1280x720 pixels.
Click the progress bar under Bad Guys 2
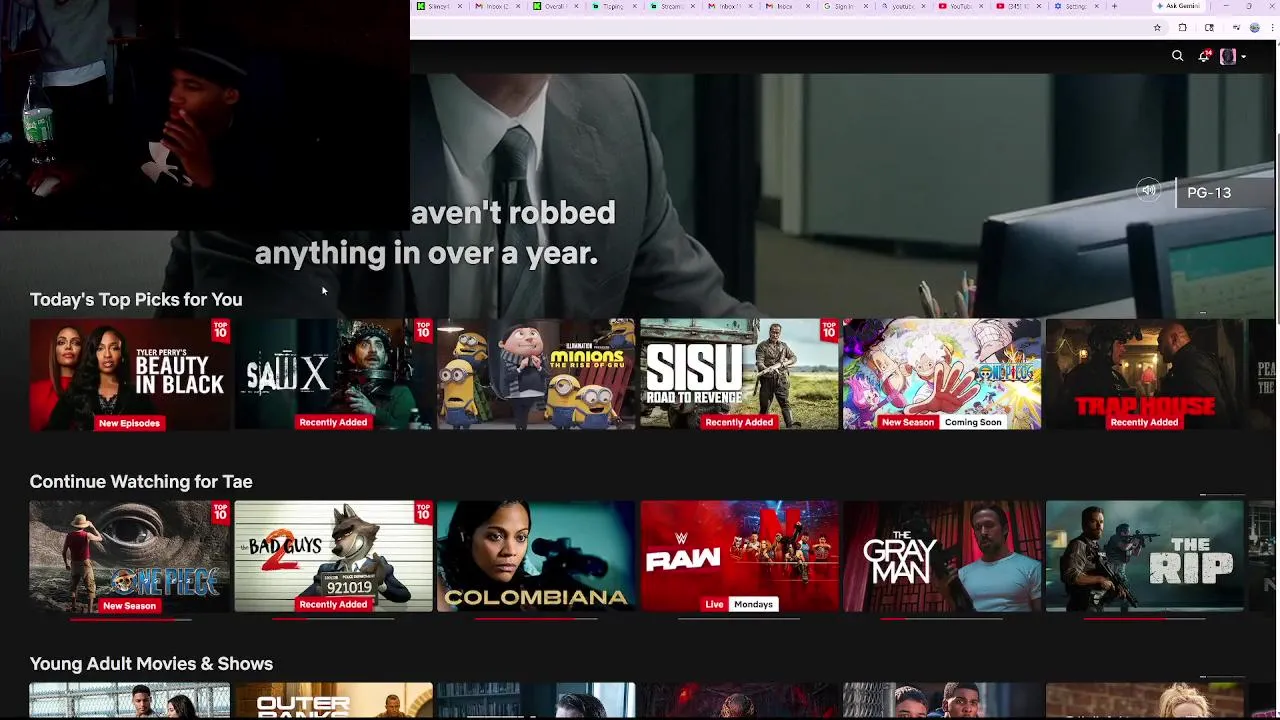333,619
